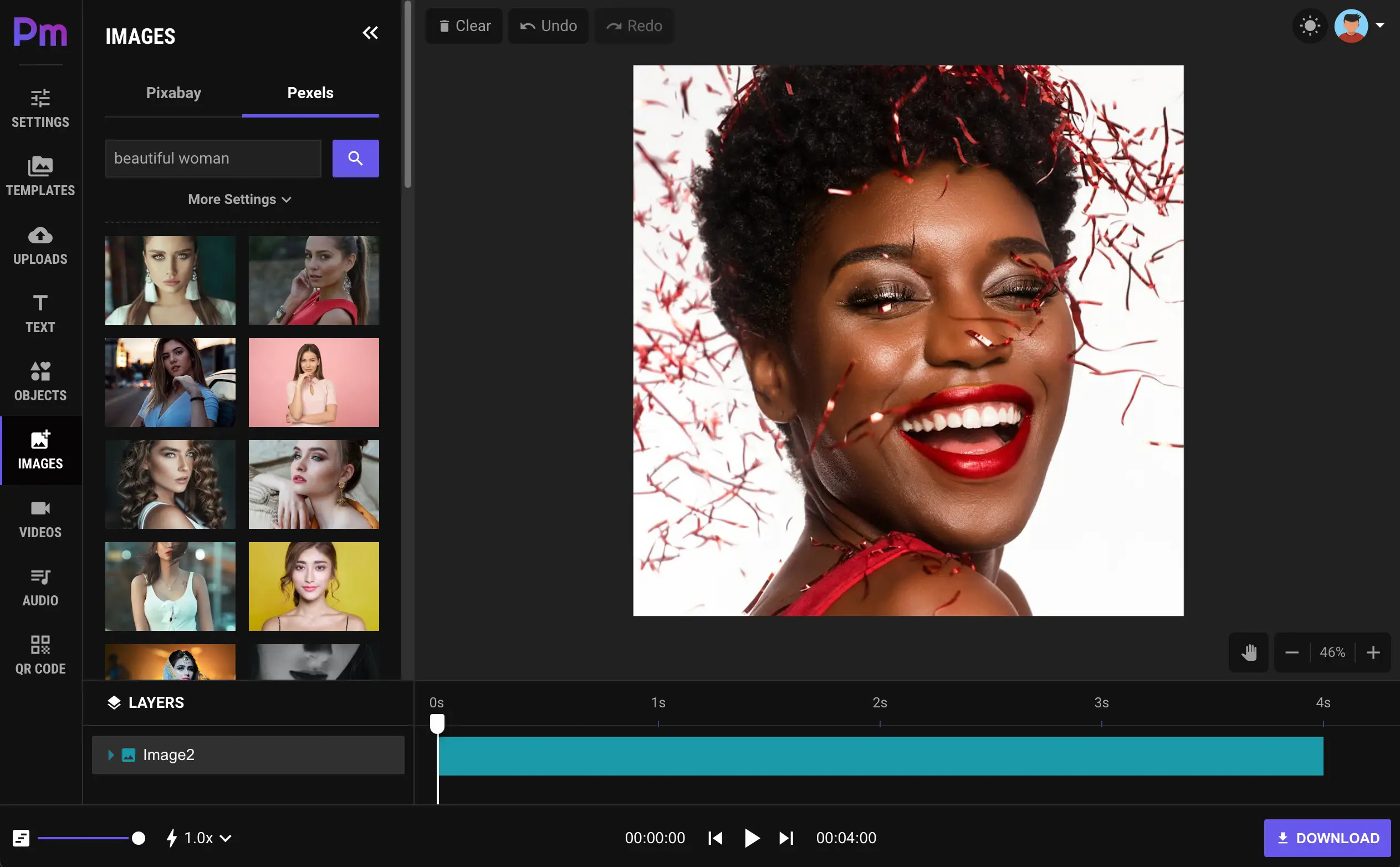Click the Templates panel icon
Image resolution: width=1400 pixels, height=867 pixels.
pos(40,174)
